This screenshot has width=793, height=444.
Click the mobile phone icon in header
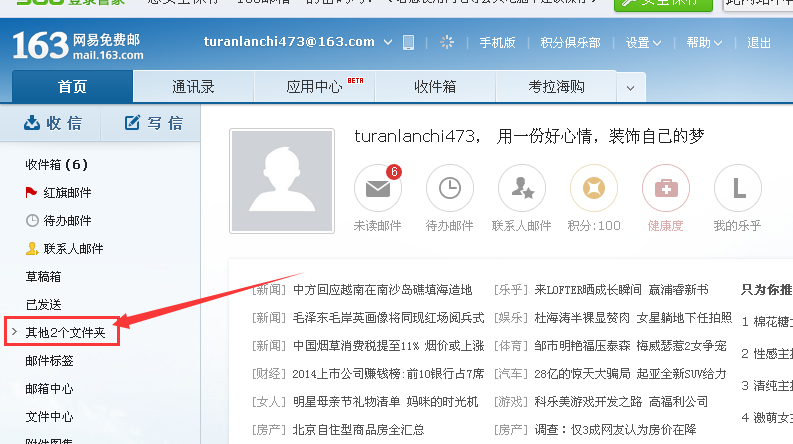(x=409, y=42)
